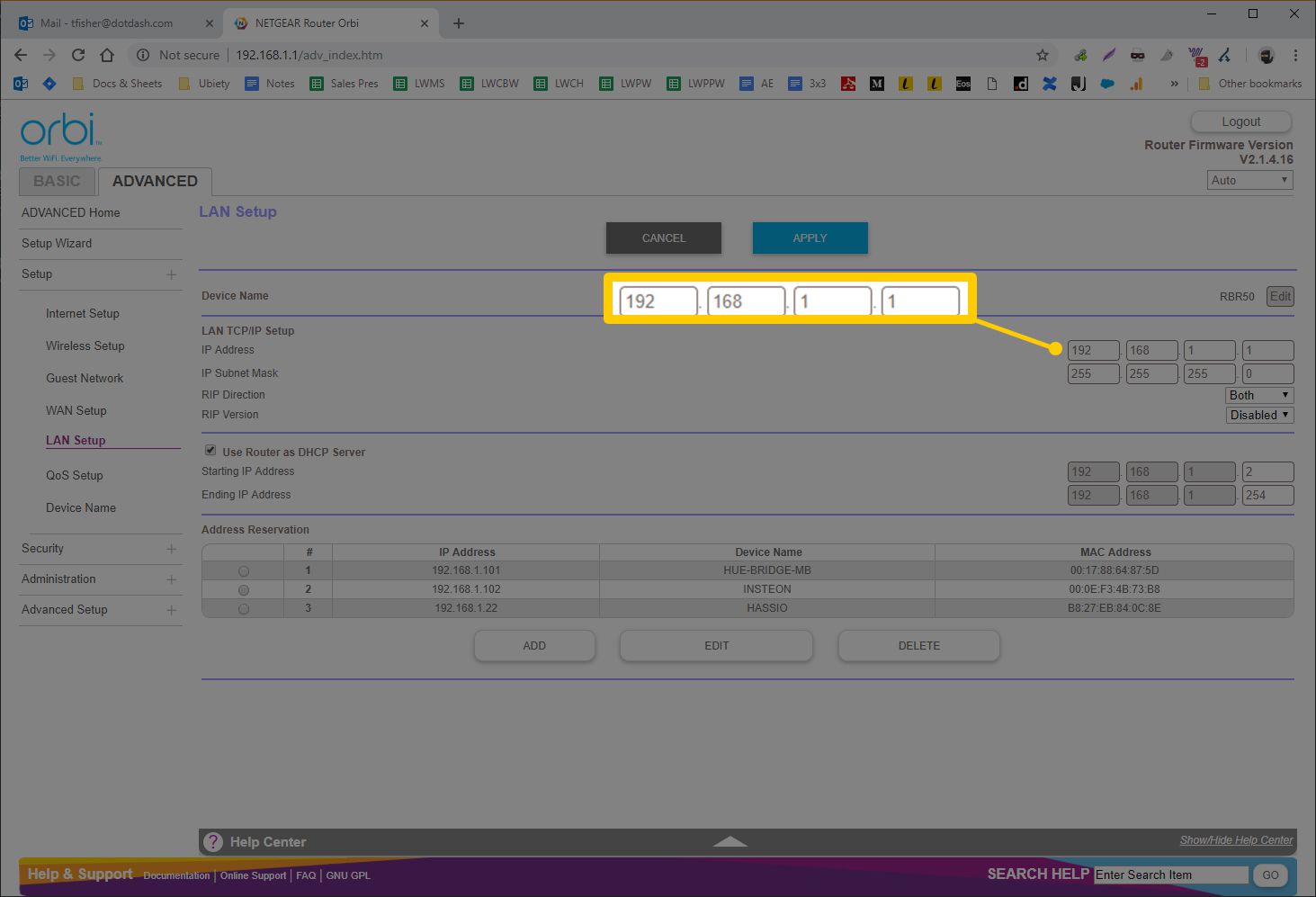Click the Logout button
This screenshot has width=1316, height=897.
1241,121
